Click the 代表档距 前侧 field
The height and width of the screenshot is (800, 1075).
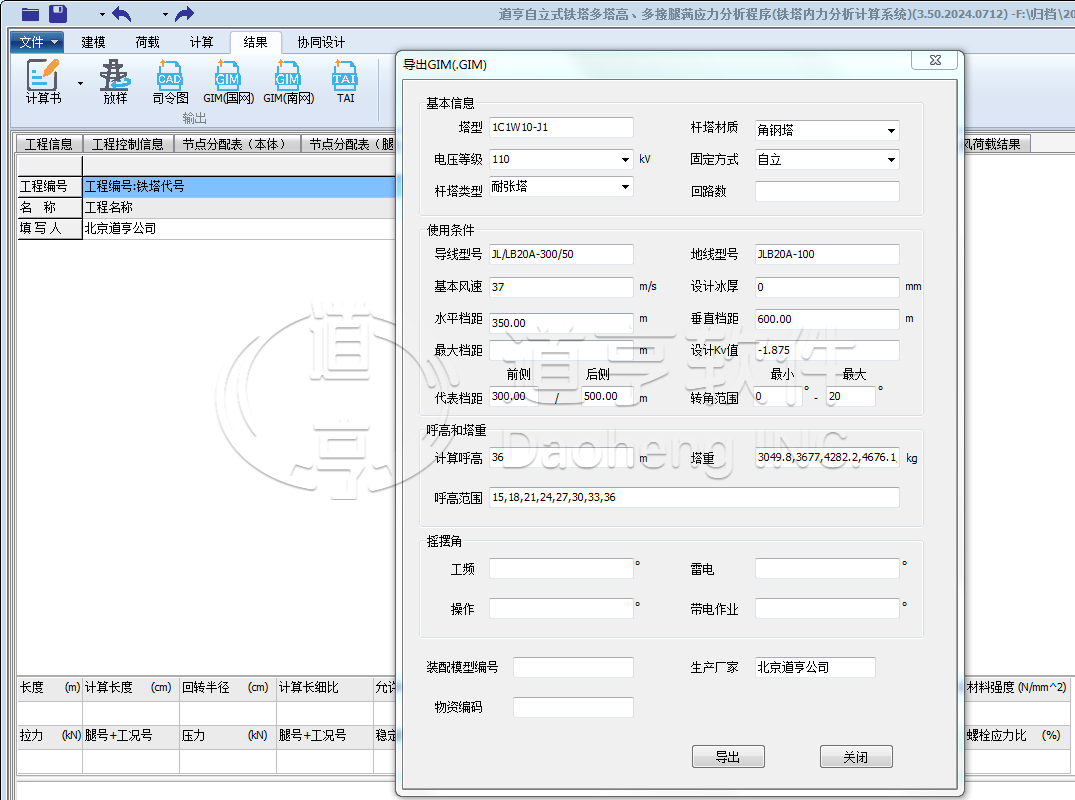click(x=514, y=396)
